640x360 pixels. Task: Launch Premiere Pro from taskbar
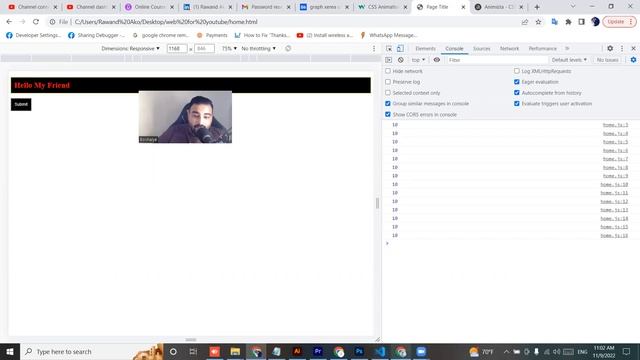[x=318, y=351]
